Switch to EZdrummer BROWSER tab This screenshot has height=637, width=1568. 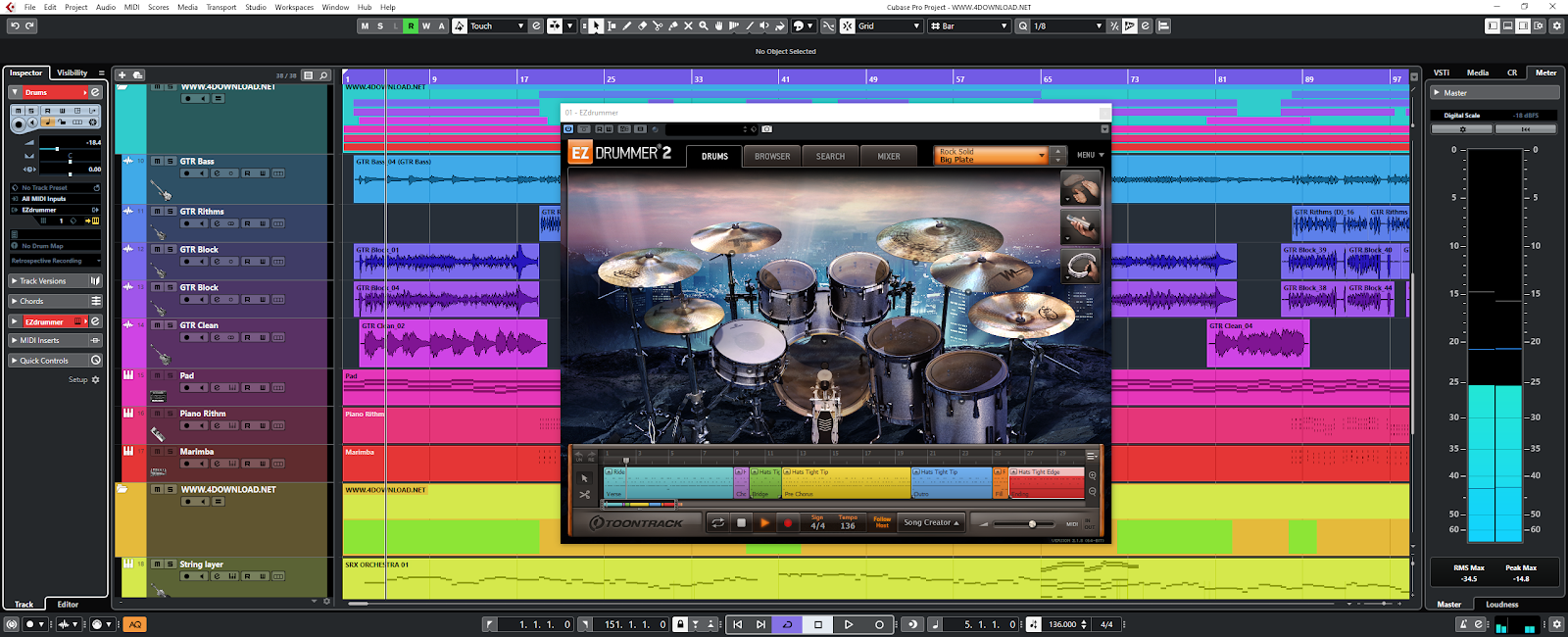coord(772,156)
